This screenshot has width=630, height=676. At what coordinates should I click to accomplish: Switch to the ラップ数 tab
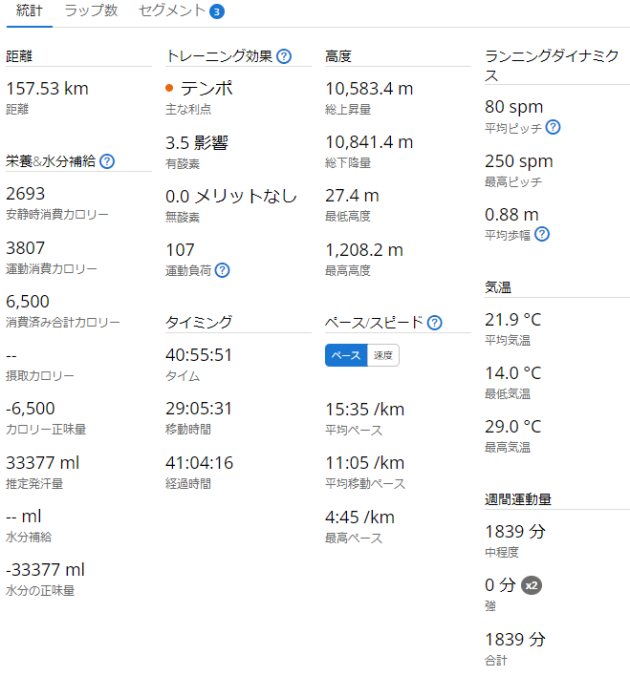coord(91,11)
